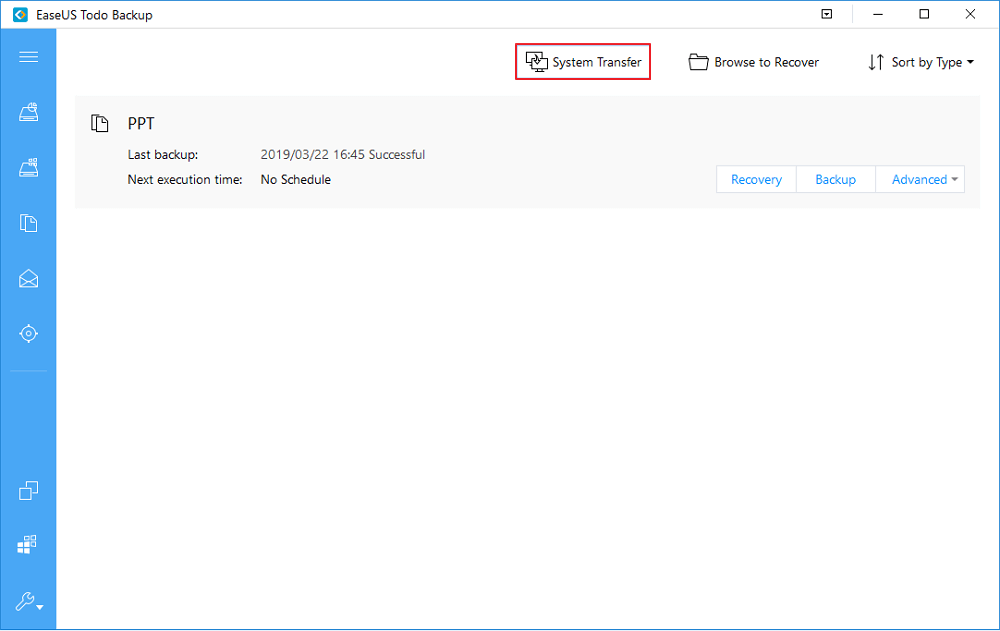Select the PPT backup plan entry
This screenshot has width=1000, height=631.
point(400,150)
